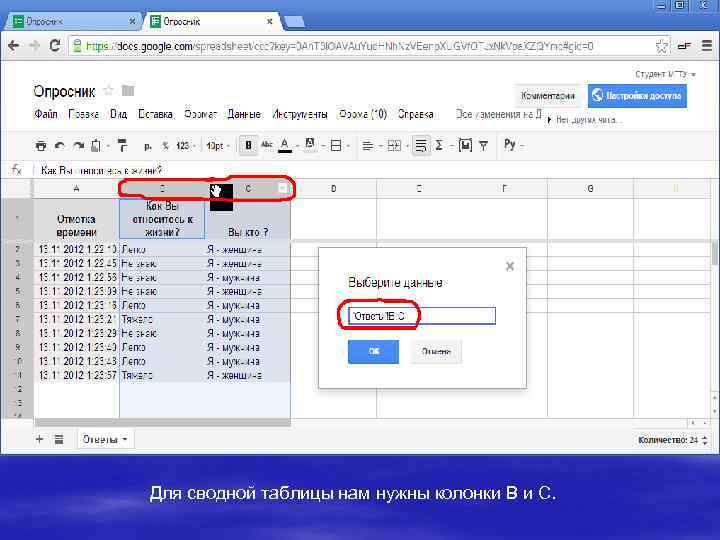Format as percent
Image resolution: width=720 pixels, height=540 pixels.
coord(165,146)
